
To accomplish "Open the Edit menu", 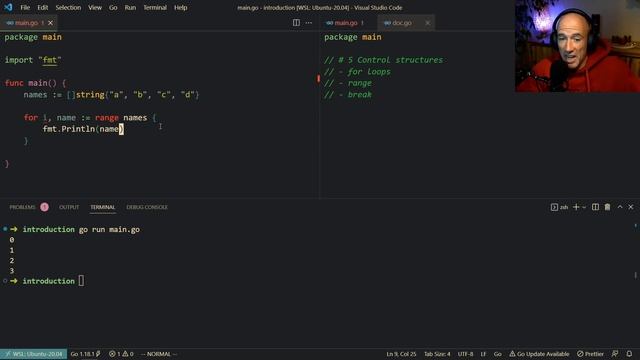I will 42,7.
